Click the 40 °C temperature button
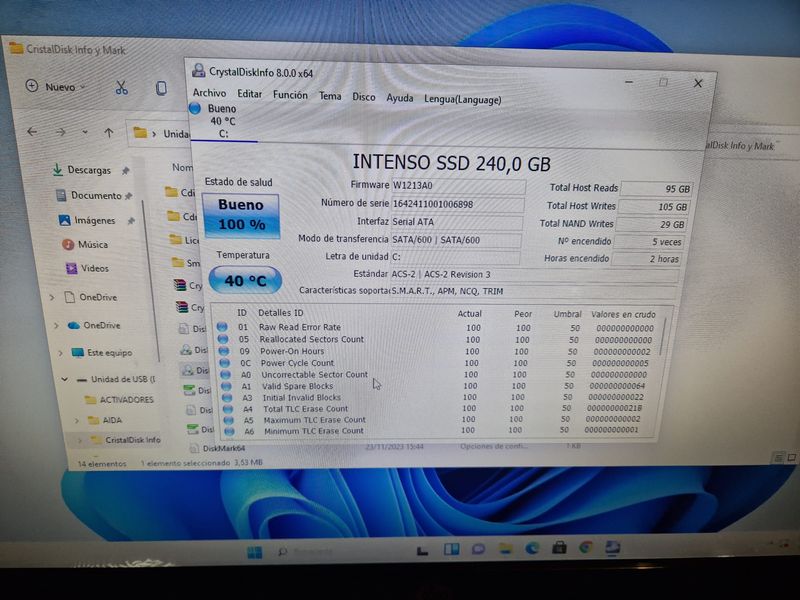800x600 pixels. click(x=245, y=280)
